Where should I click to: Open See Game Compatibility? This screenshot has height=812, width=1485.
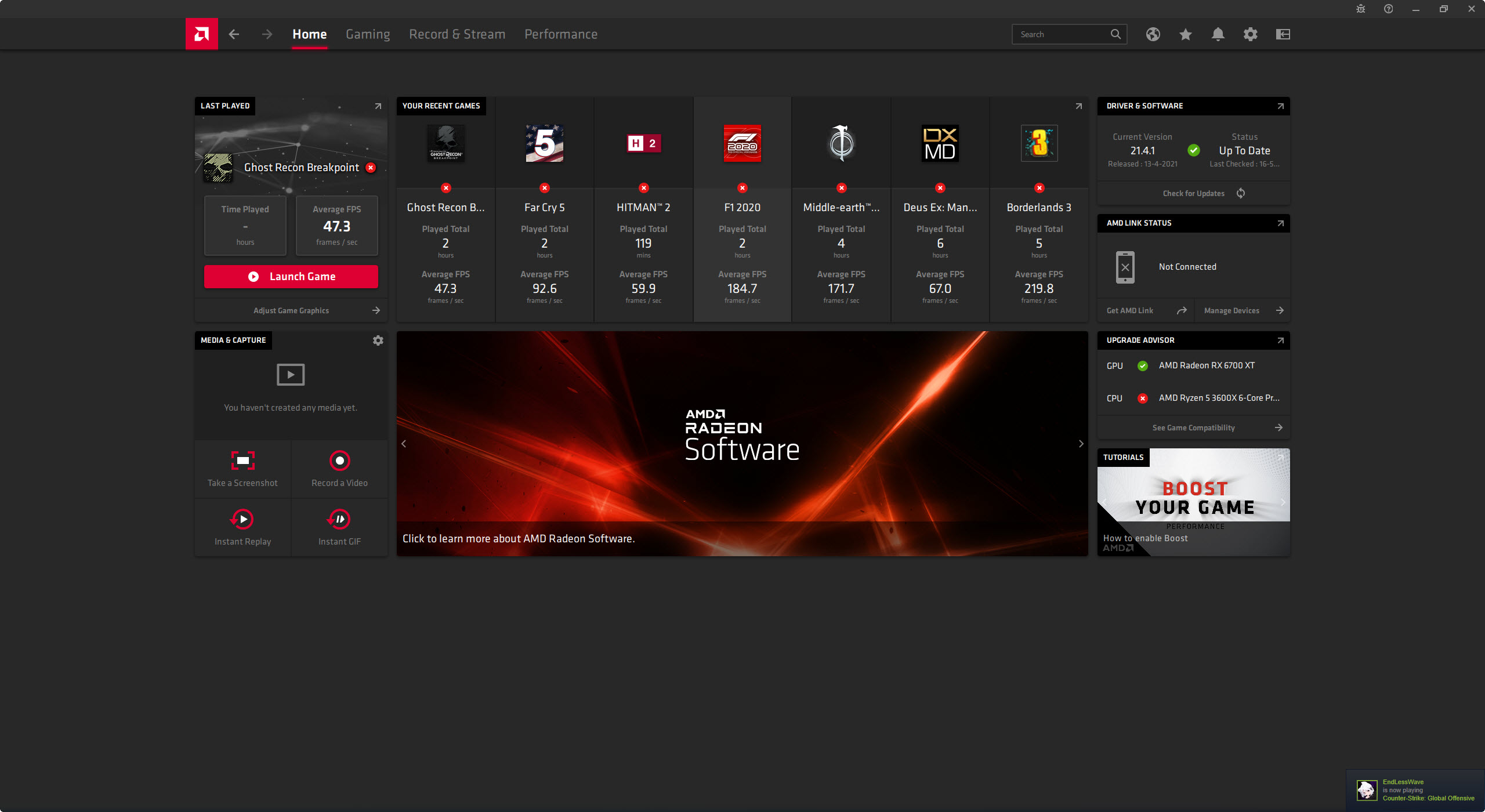(1194, 428)
